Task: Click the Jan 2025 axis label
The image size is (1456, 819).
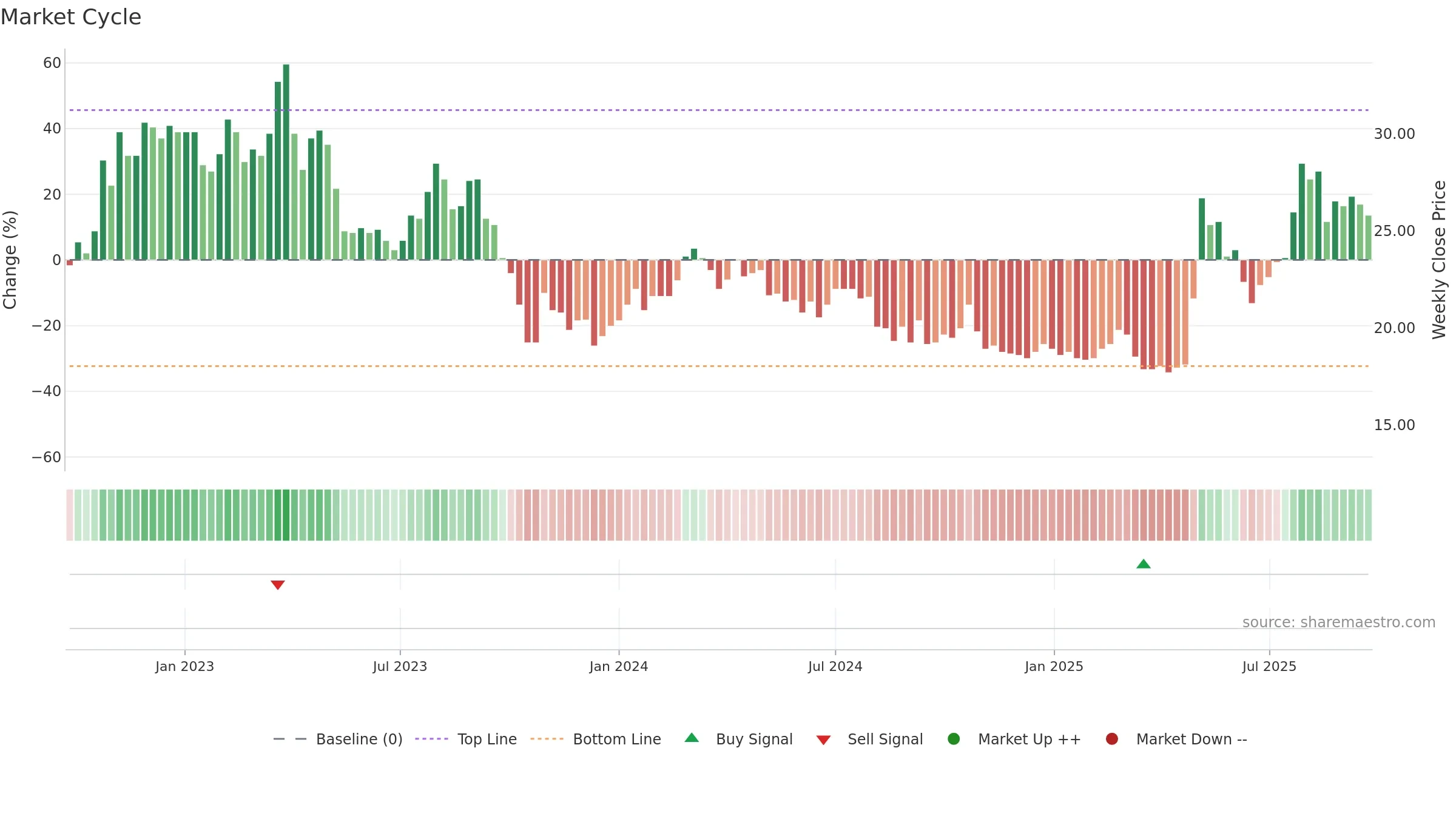Action: tap(1054, 666)
